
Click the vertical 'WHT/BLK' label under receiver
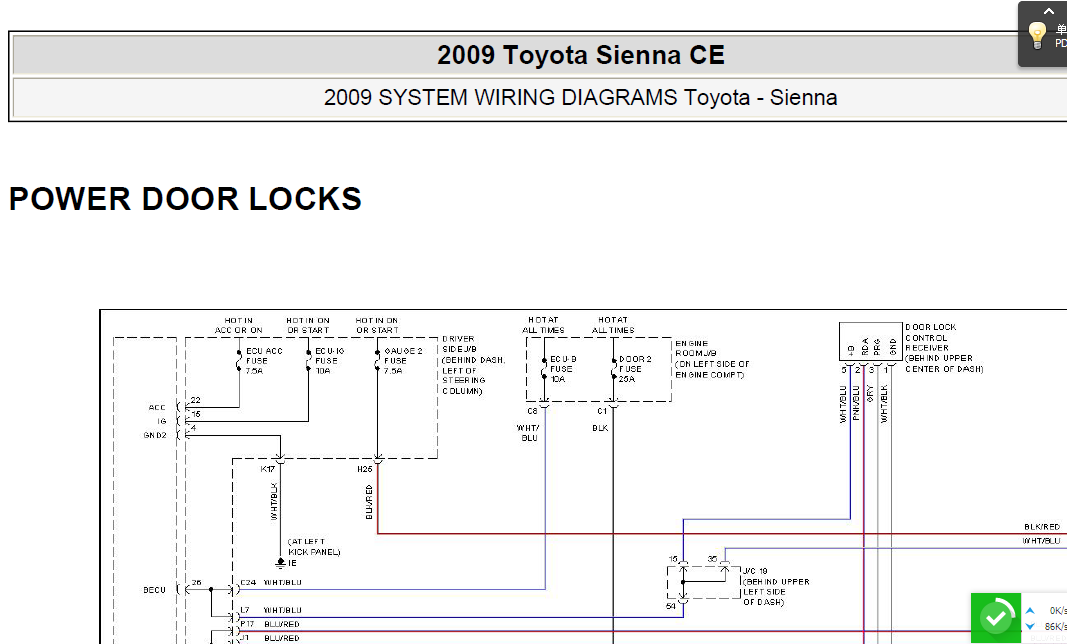click(884, 404)
